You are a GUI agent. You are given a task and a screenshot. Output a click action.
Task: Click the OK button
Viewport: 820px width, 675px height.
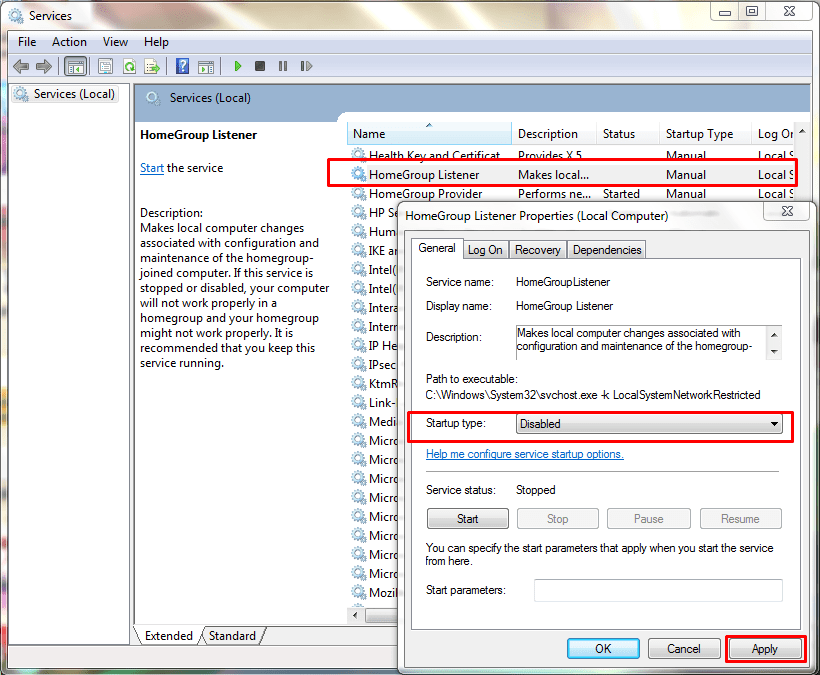603,649
